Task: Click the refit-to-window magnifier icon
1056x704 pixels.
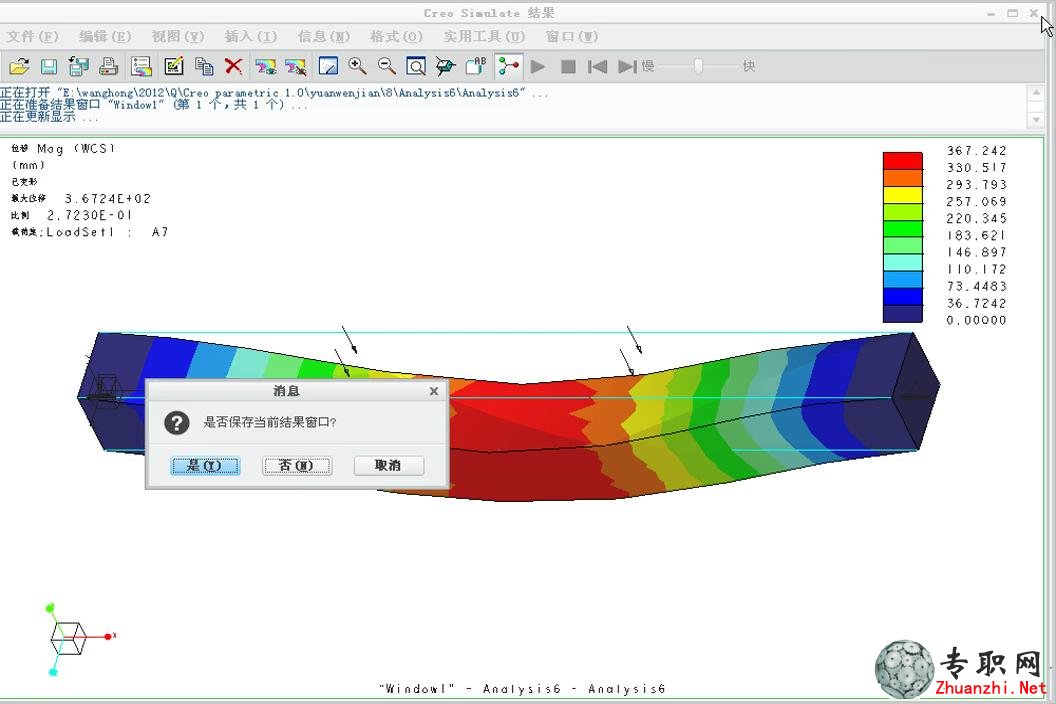Action: coord(416,66)
